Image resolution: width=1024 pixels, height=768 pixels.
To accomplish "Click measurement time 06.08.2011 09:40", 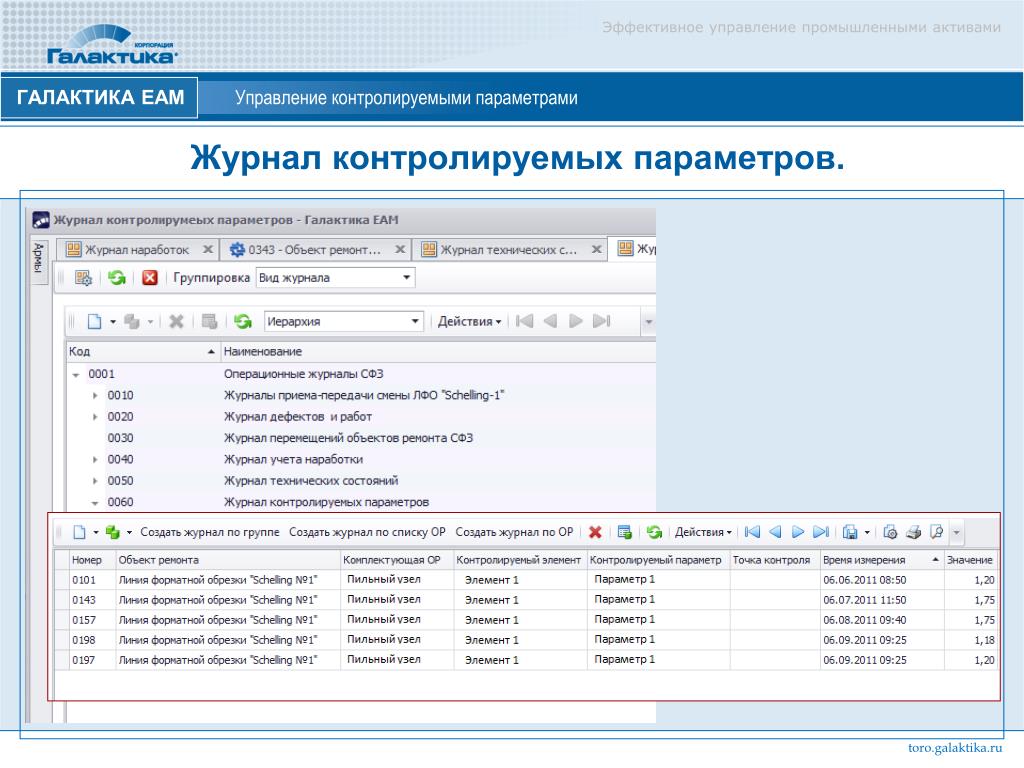I will 865,620.
